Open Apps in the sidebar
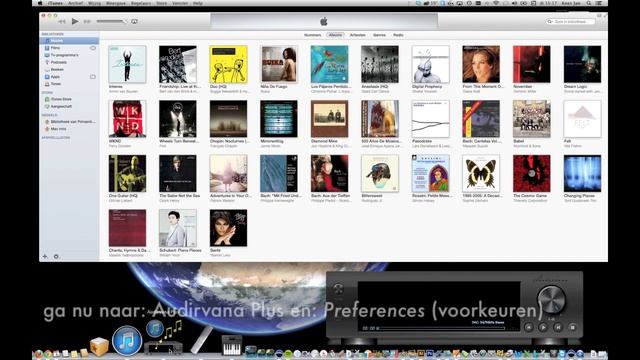 coord(69,76)
